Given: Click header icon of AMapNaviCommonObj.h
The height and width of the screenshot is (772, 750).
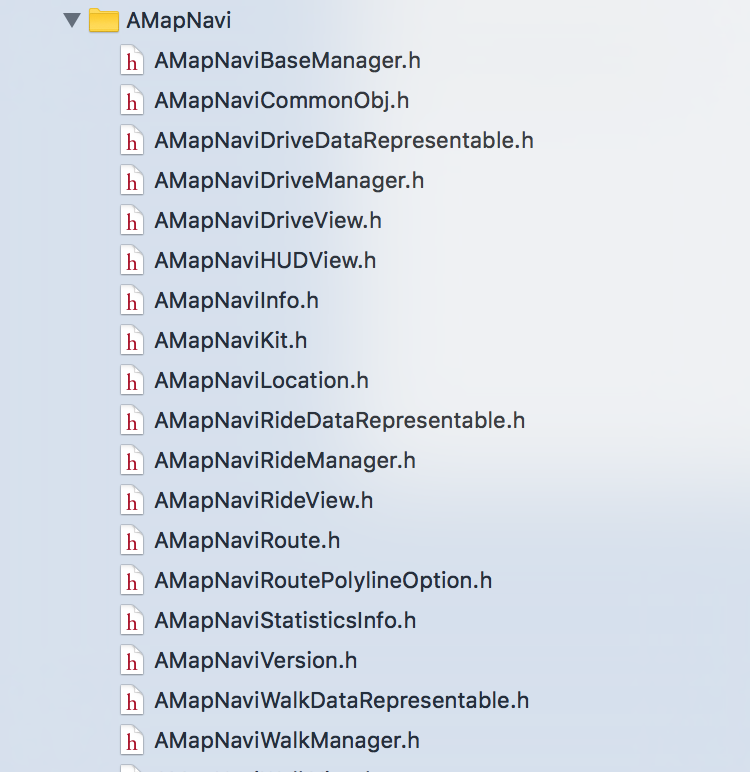Looking at the screenshot, I should point(131,100).
